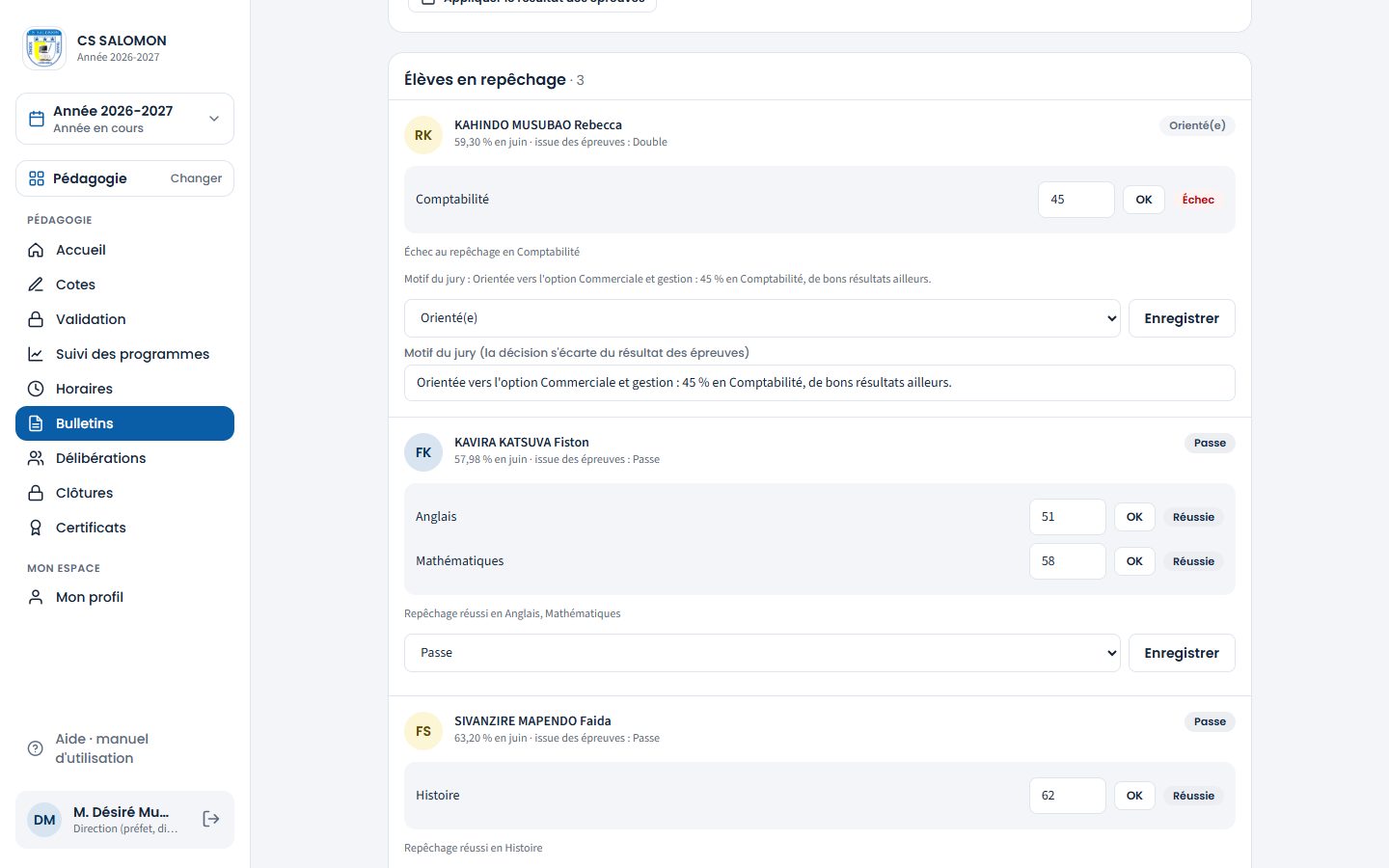Confirm Histoire score with OK
The width and height of the screenshot is (1389, 868).
click(x=1134, y=796)
